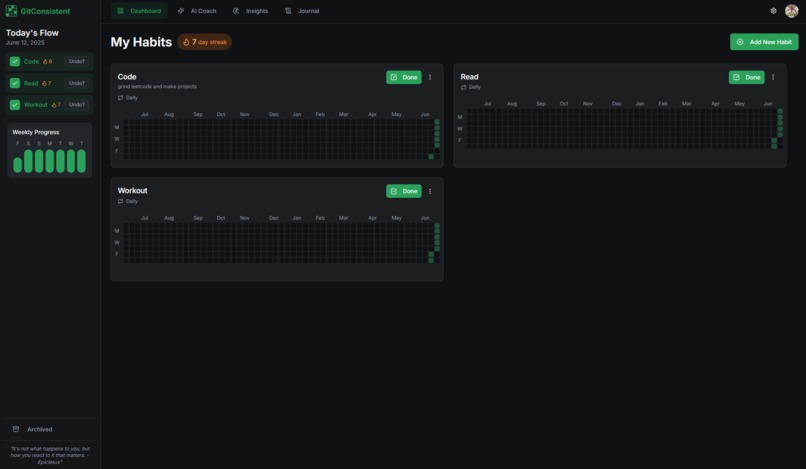The height and width of the screenshot is (469, 806).
Task: Switch to the Dashboard tab
Action: [x=139, y=11]
